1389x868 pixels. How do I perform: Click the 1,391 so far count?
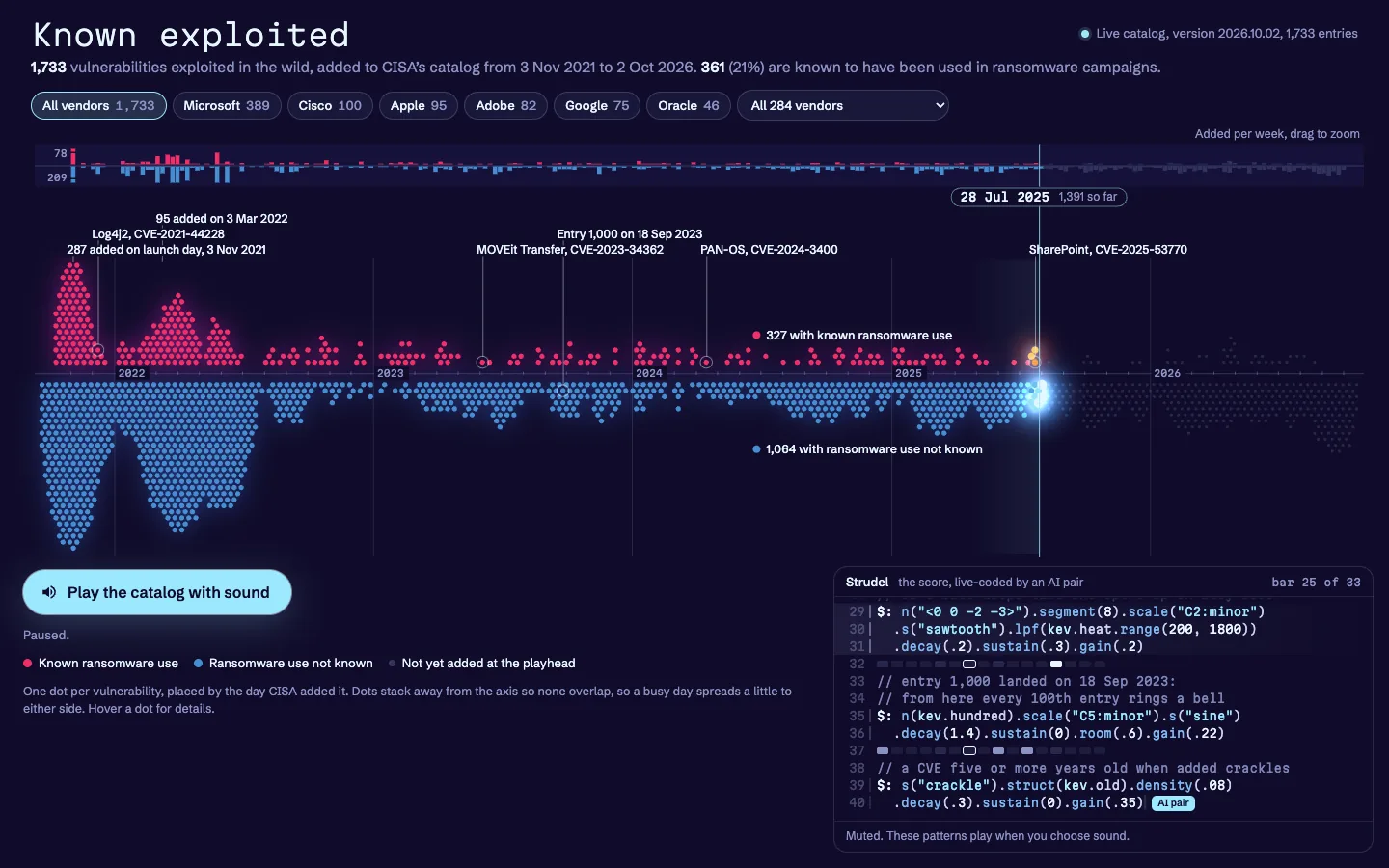[x=1088, y=197]
